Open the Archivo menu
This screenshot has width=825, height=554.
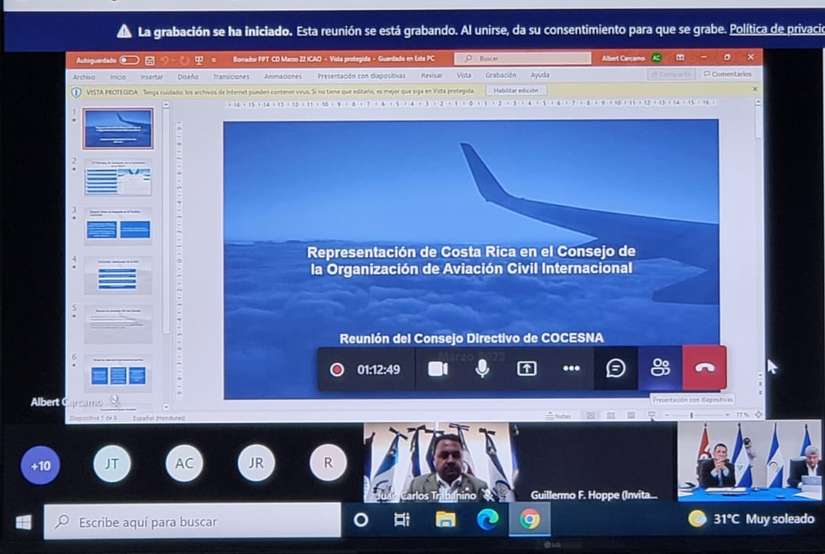tap(84, 77)
